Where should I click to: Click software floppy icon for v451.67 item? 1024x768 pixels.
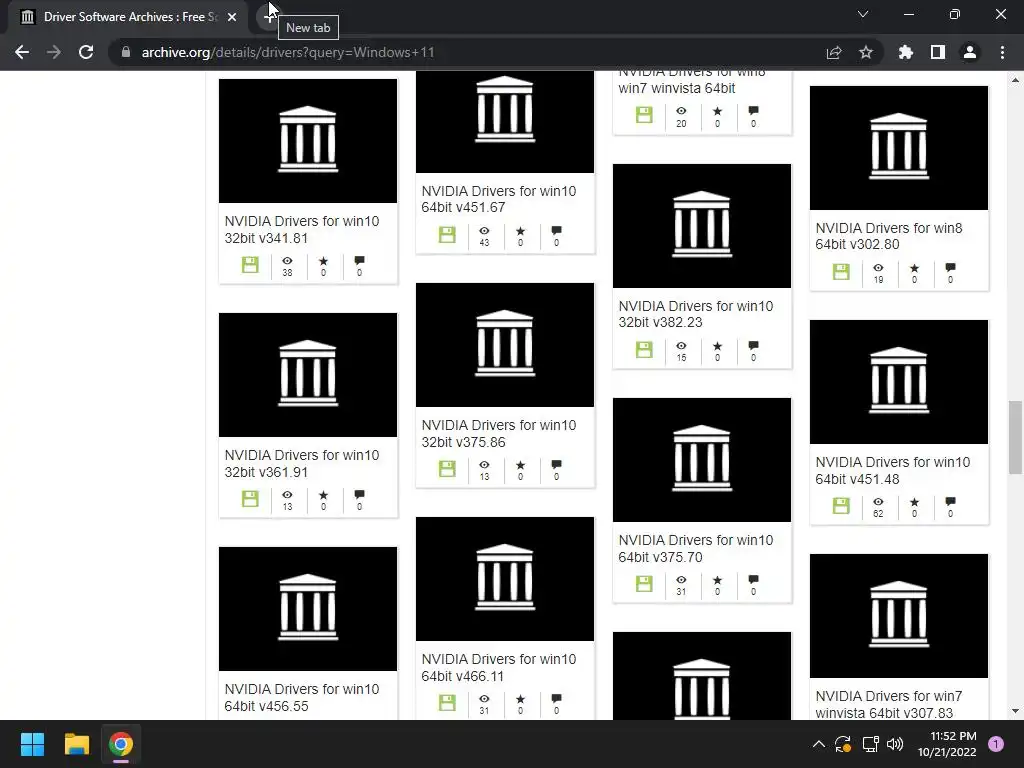click(447, 234)
